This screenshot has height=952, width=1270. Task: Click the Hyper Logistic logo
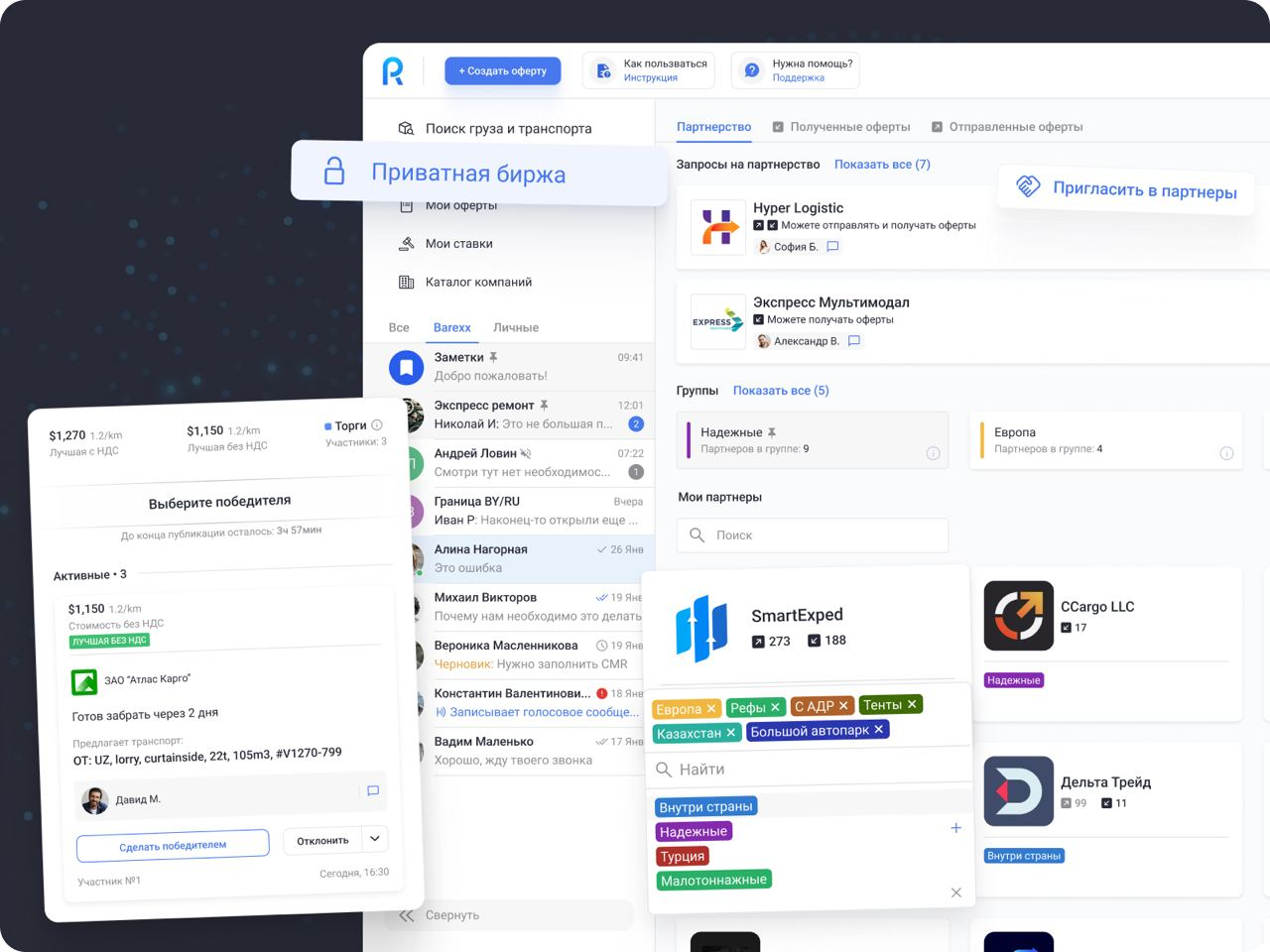pyautogui.click(x=717, y=227)
